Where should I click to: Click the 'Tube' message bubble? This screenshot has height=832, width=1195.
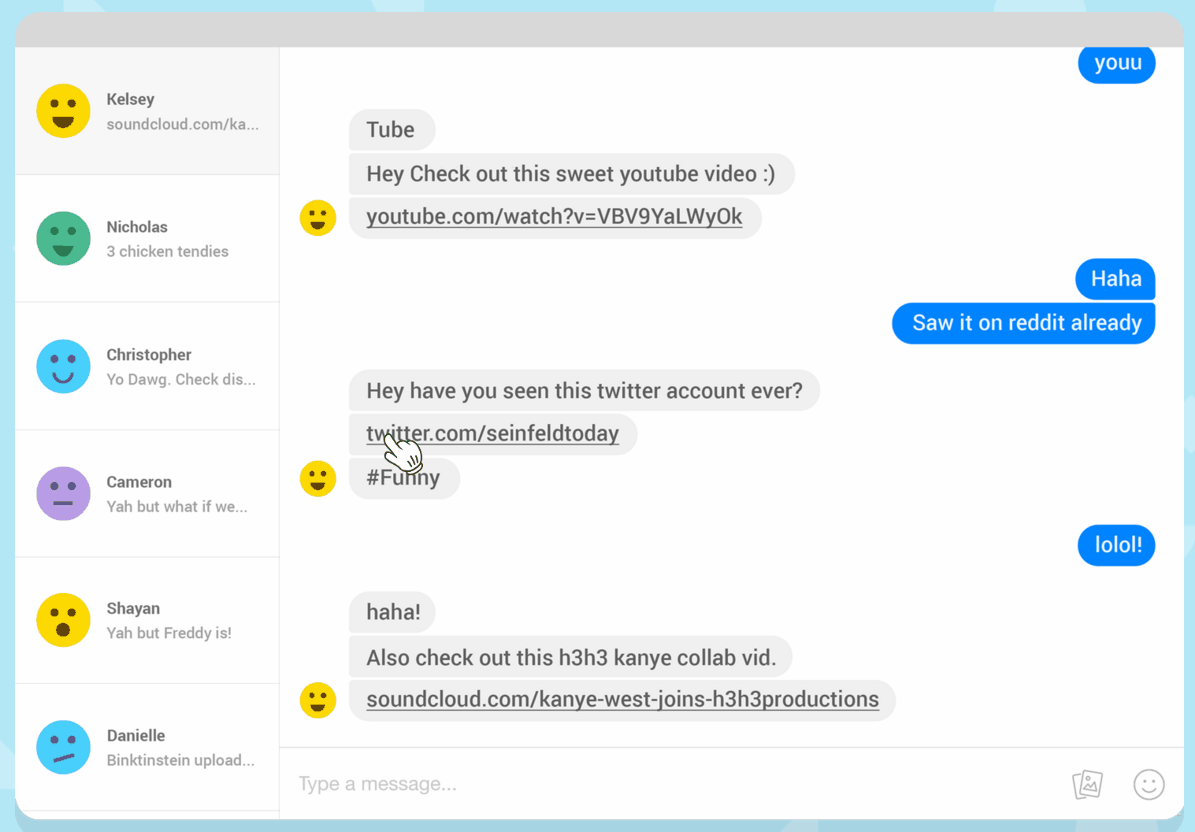[x=392, y=130]
